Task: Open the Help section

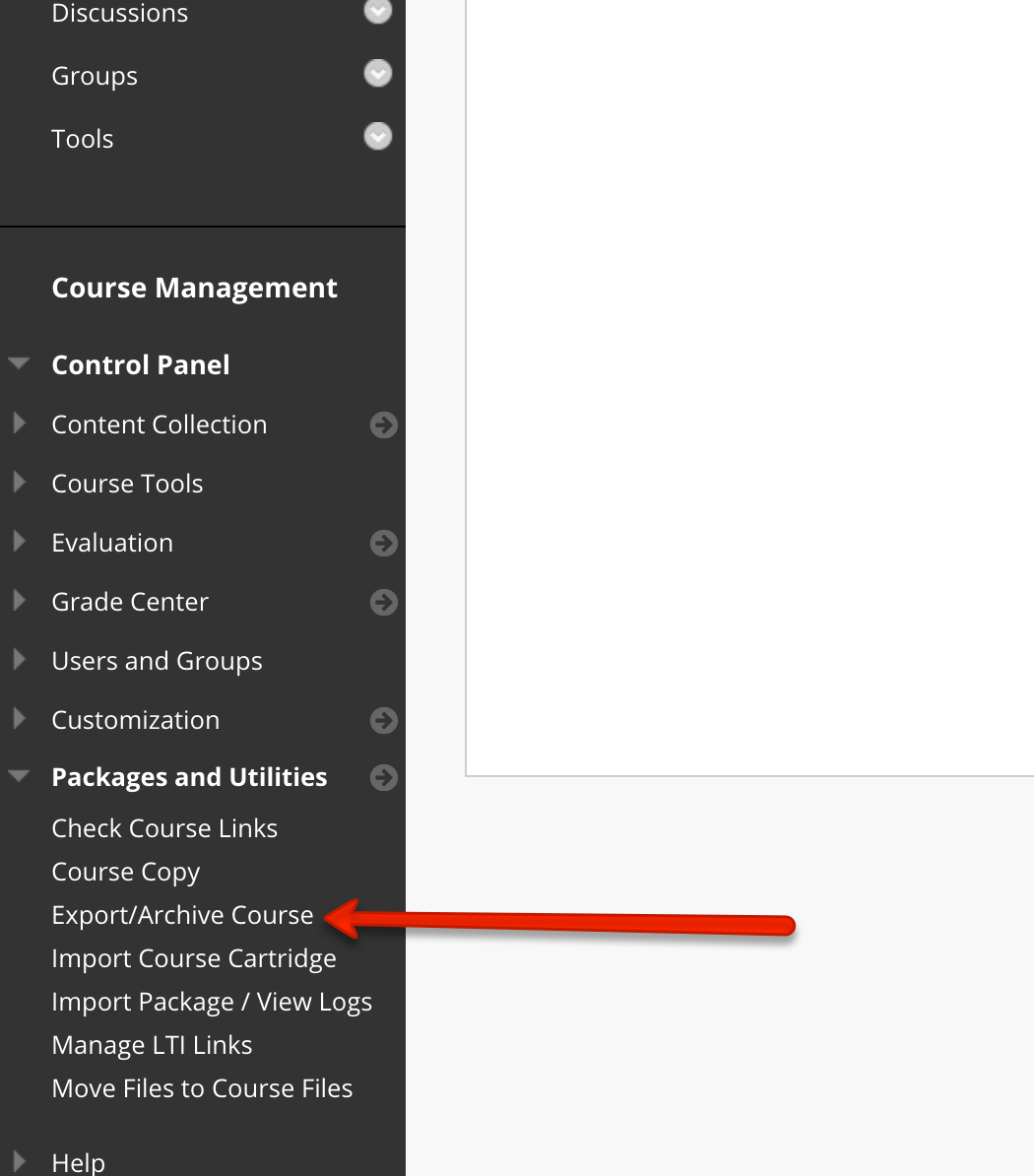Action: pos(78,1161)
